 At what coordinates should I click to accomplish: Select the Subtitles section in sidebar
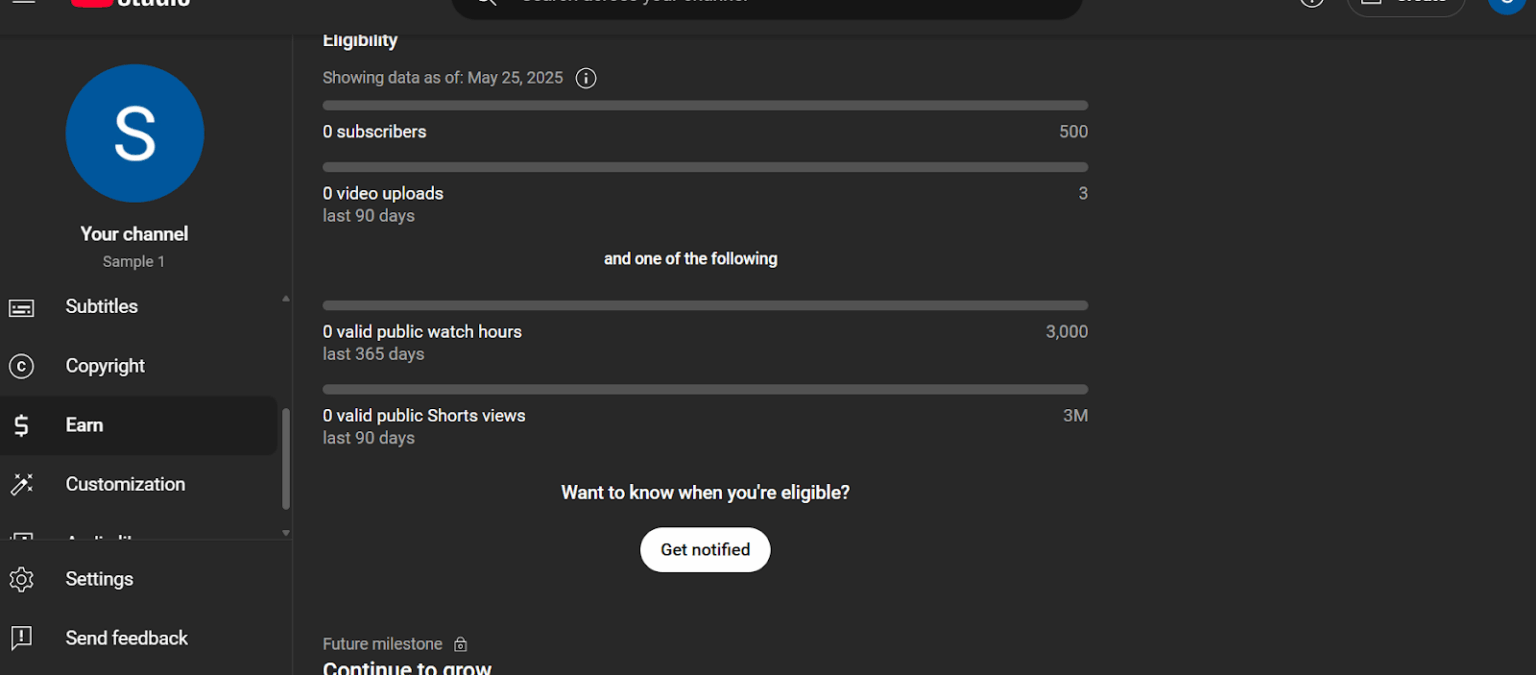click(101, 306)
